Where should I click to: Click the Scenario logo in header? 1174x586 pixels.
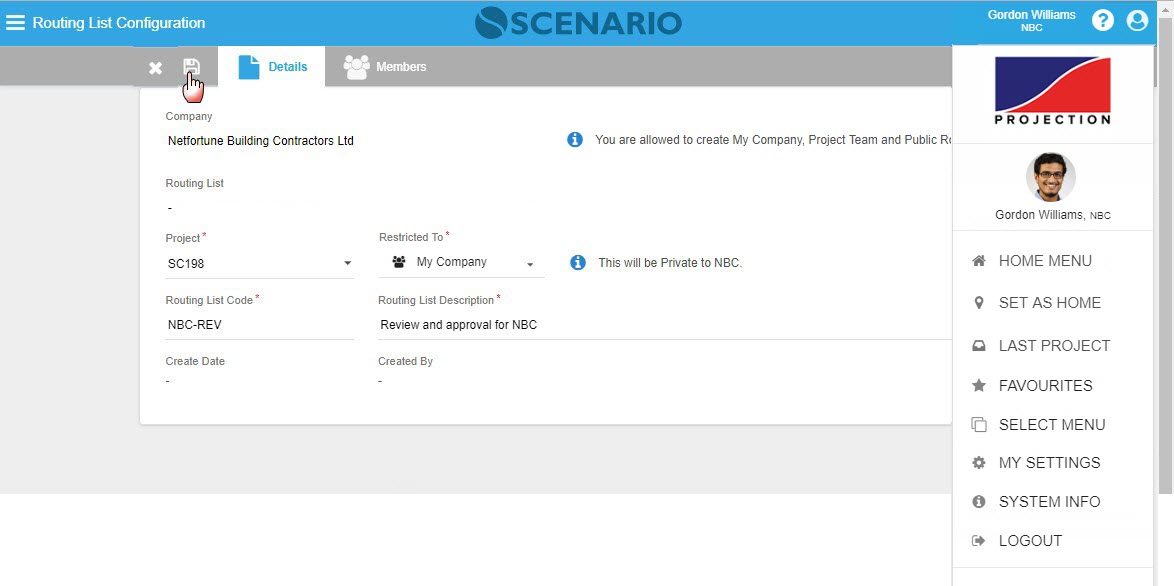point(578,22)
